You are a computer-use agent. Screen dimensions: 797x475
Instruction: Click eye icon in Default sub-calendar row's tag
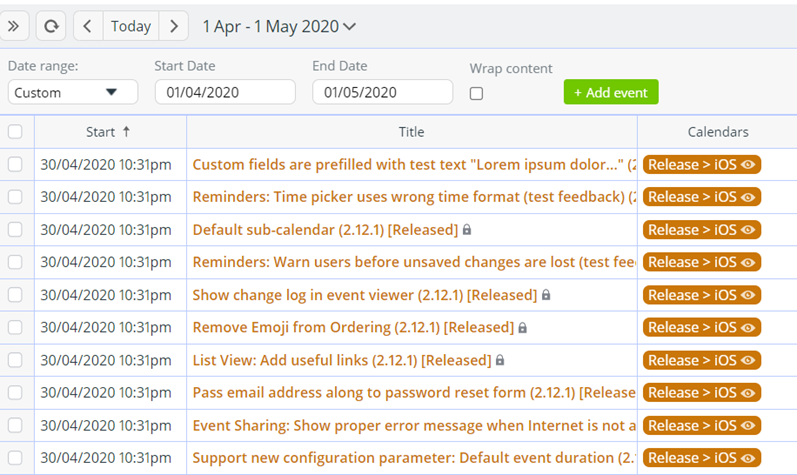pos(748,230)
